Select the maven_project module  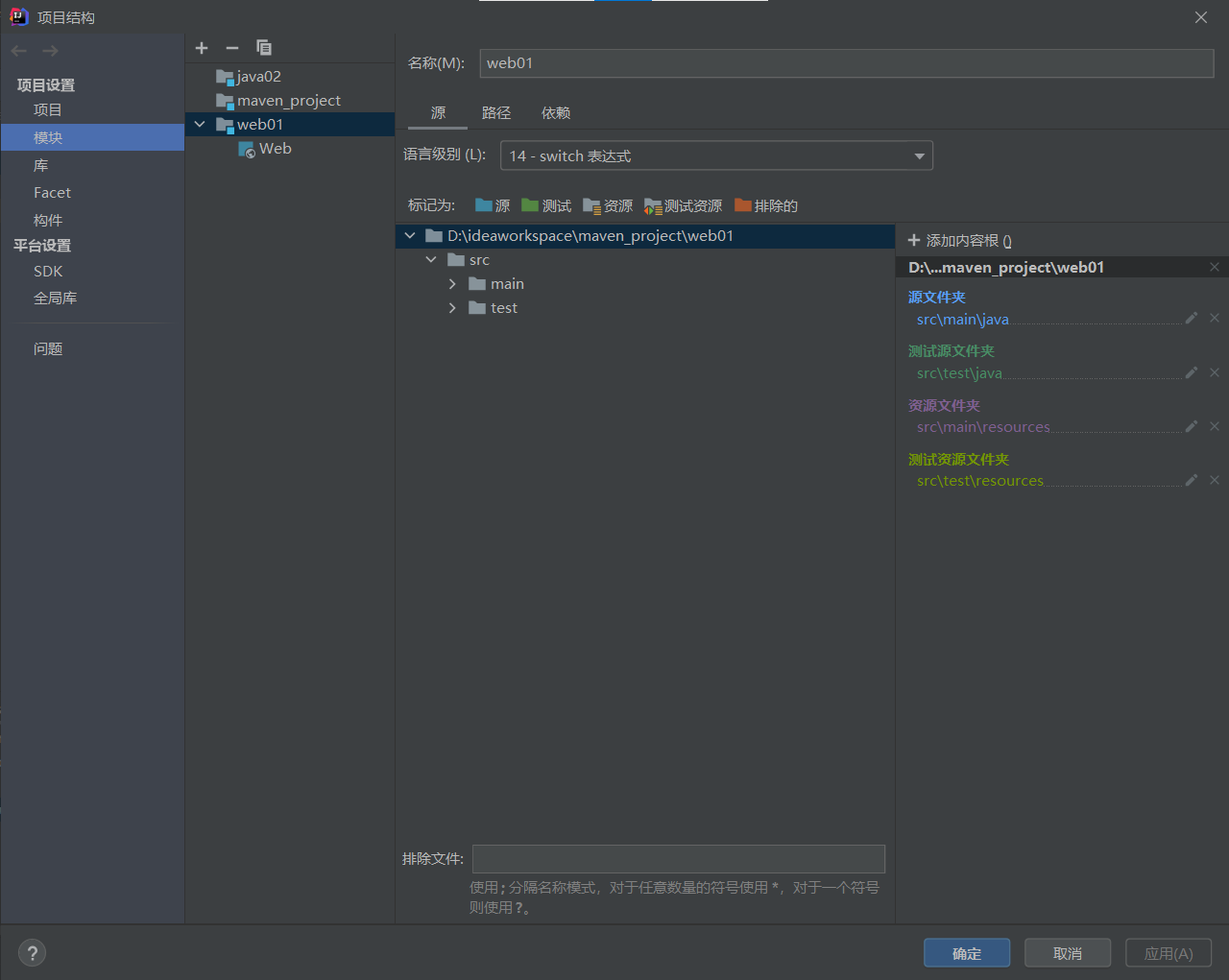pyautogui.click(x=289, y=101)
